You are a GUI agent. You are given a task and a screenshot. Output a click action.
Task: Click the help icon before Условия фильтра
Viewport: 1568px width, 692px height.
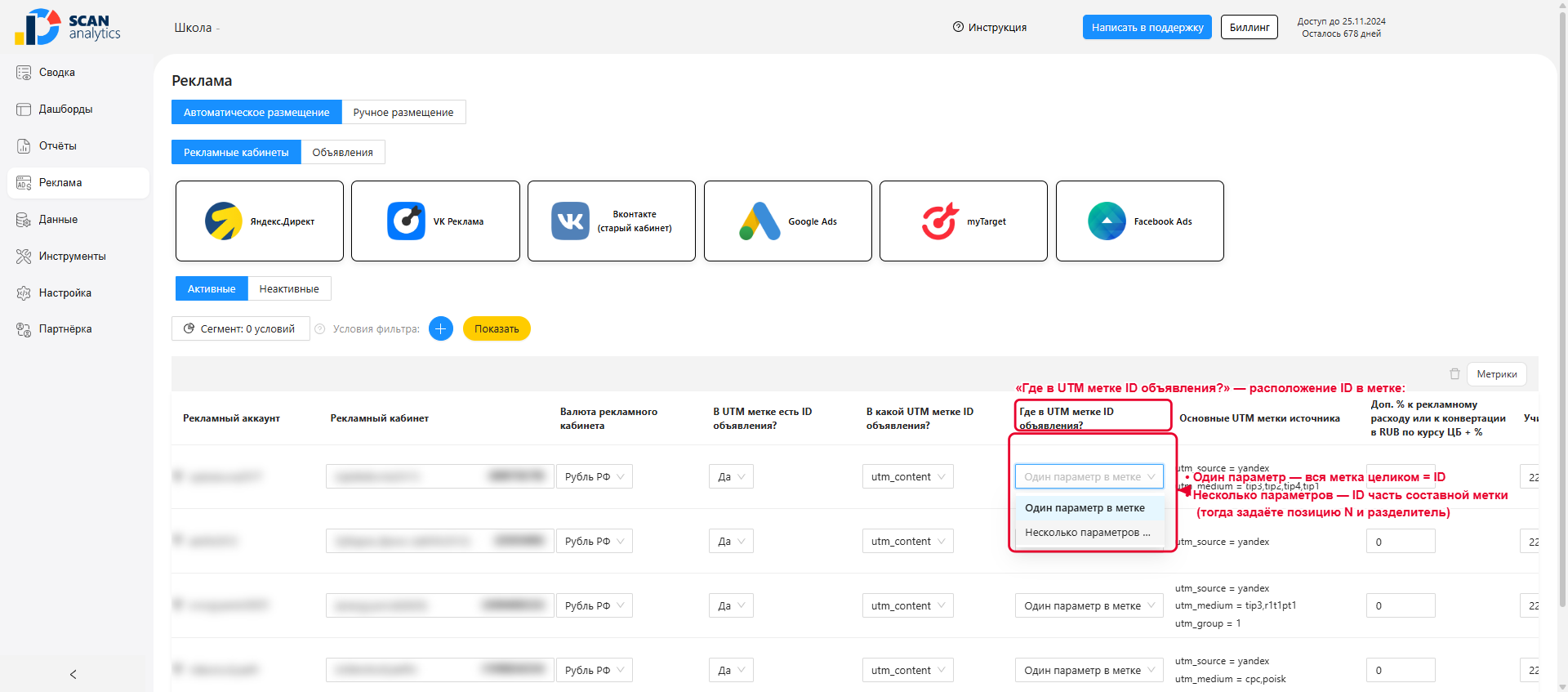(x=320, y=329)
